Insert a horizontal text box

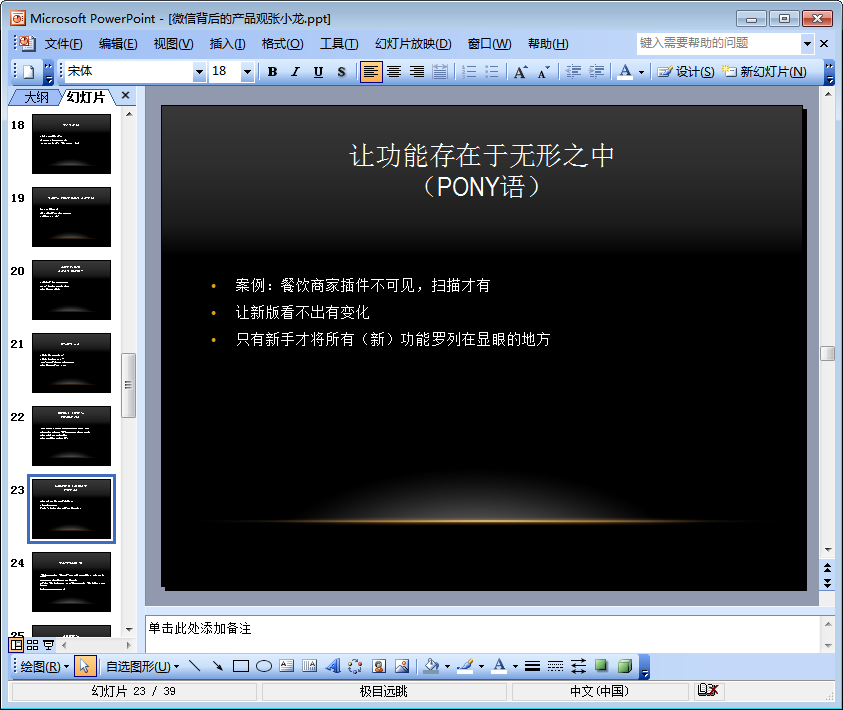point(287,666)
